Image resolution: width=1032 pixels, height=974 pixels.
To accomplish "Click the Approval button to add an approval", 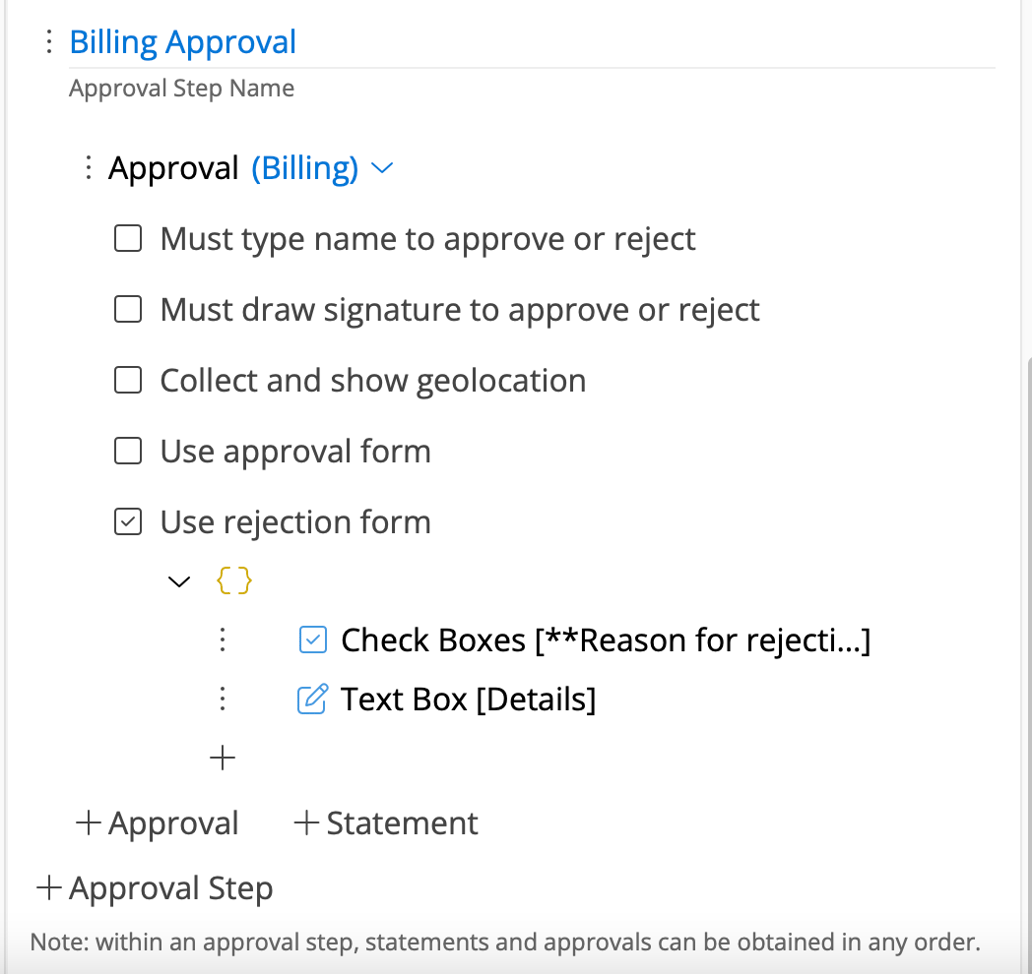I will [x=156, y=822].
